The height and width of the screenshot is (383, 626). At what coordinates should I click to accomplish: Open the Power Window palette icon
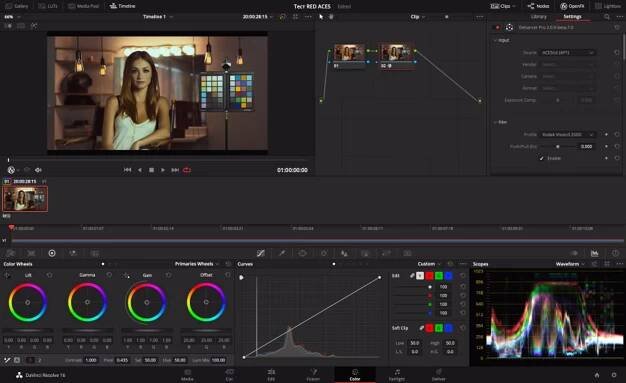303,253
